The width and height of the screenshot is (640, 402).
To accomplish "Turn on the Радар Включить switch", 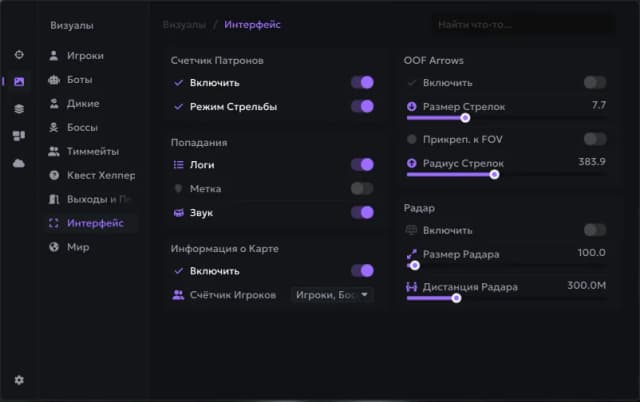I will (x=595, y=230).
